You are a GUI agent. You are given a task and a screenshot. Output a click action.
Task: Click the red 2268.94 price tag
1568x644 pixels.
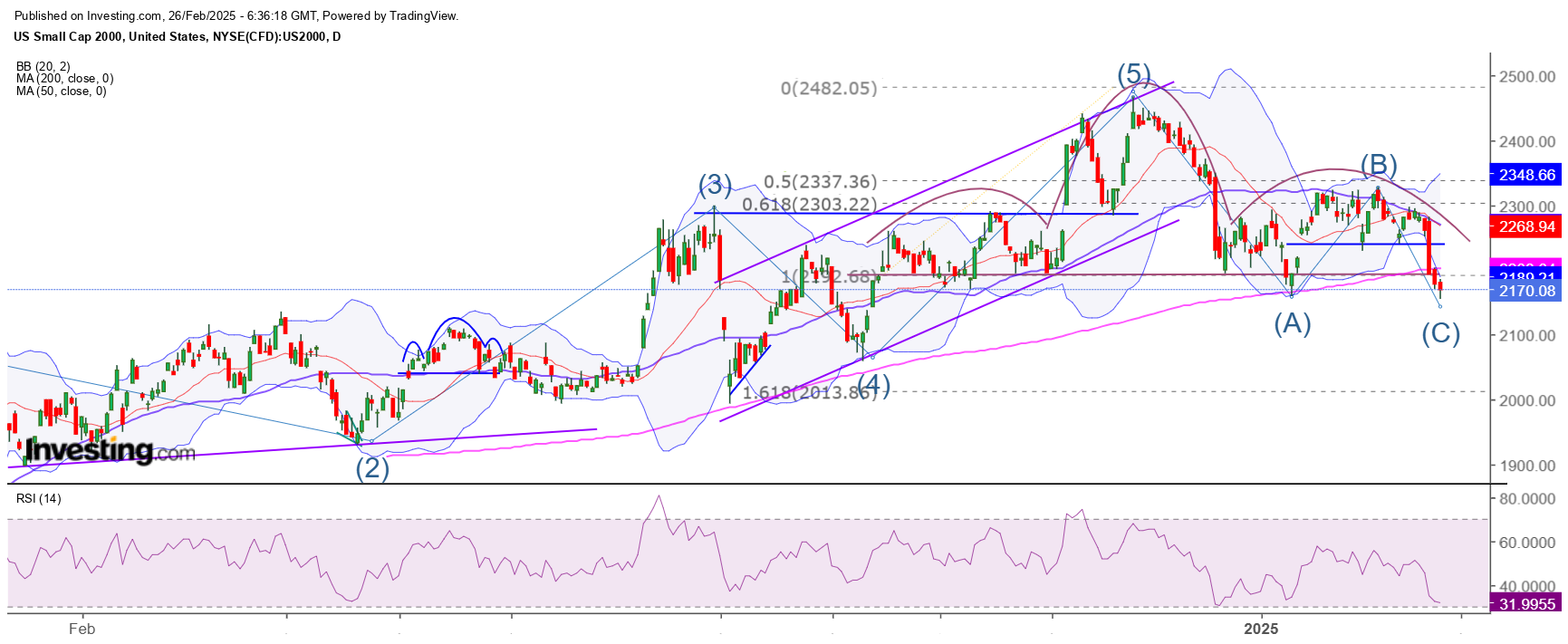pos(1526,226)
